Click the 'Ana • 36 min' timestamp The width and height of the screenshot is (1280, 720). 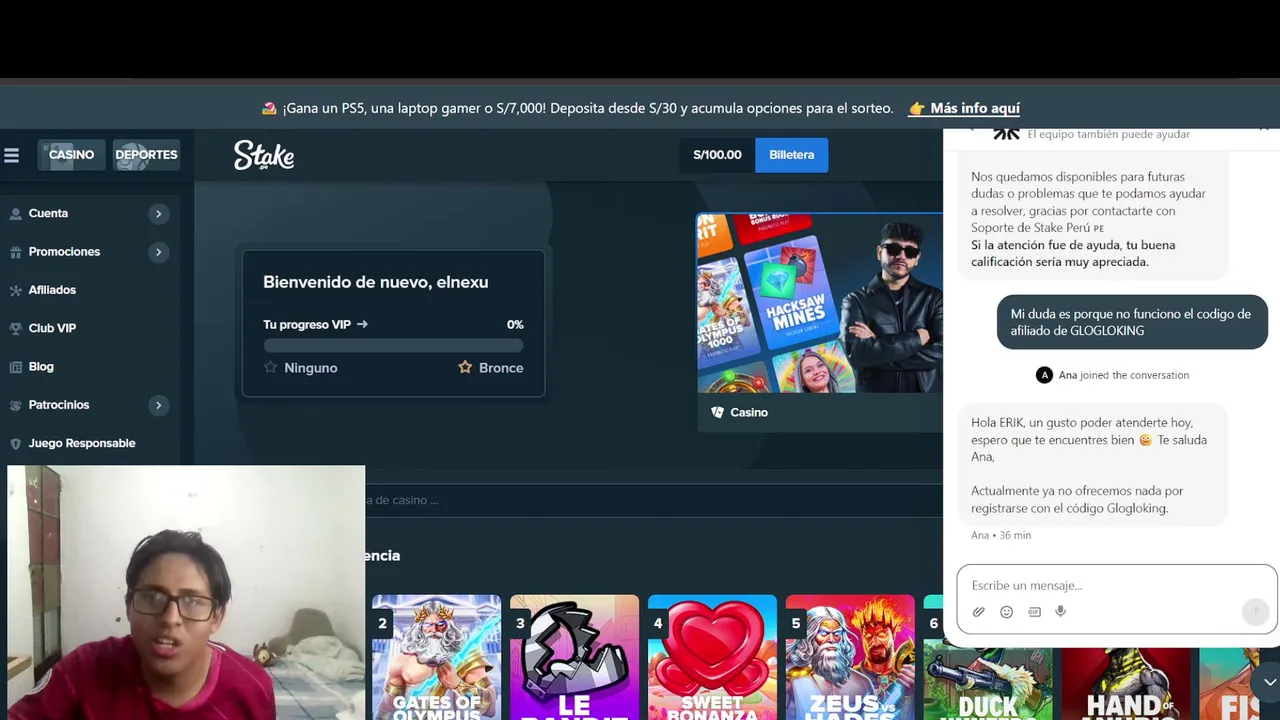click(x=1001, y=535)
